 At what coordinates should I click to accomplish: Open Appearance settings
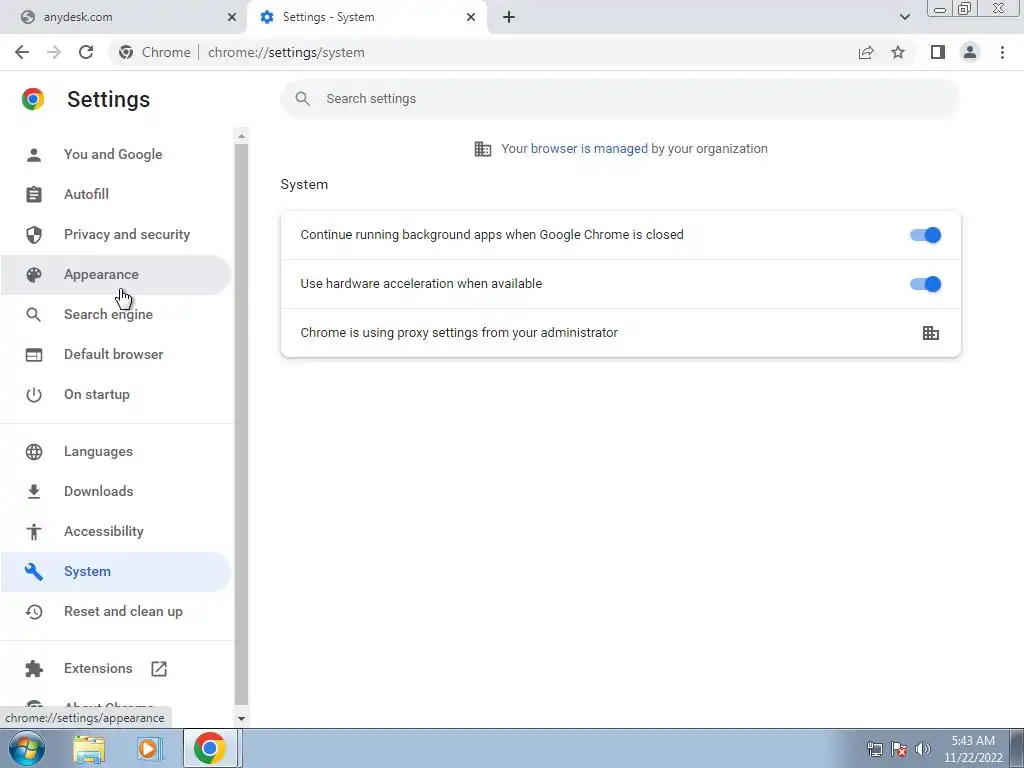tap(116, 274)
